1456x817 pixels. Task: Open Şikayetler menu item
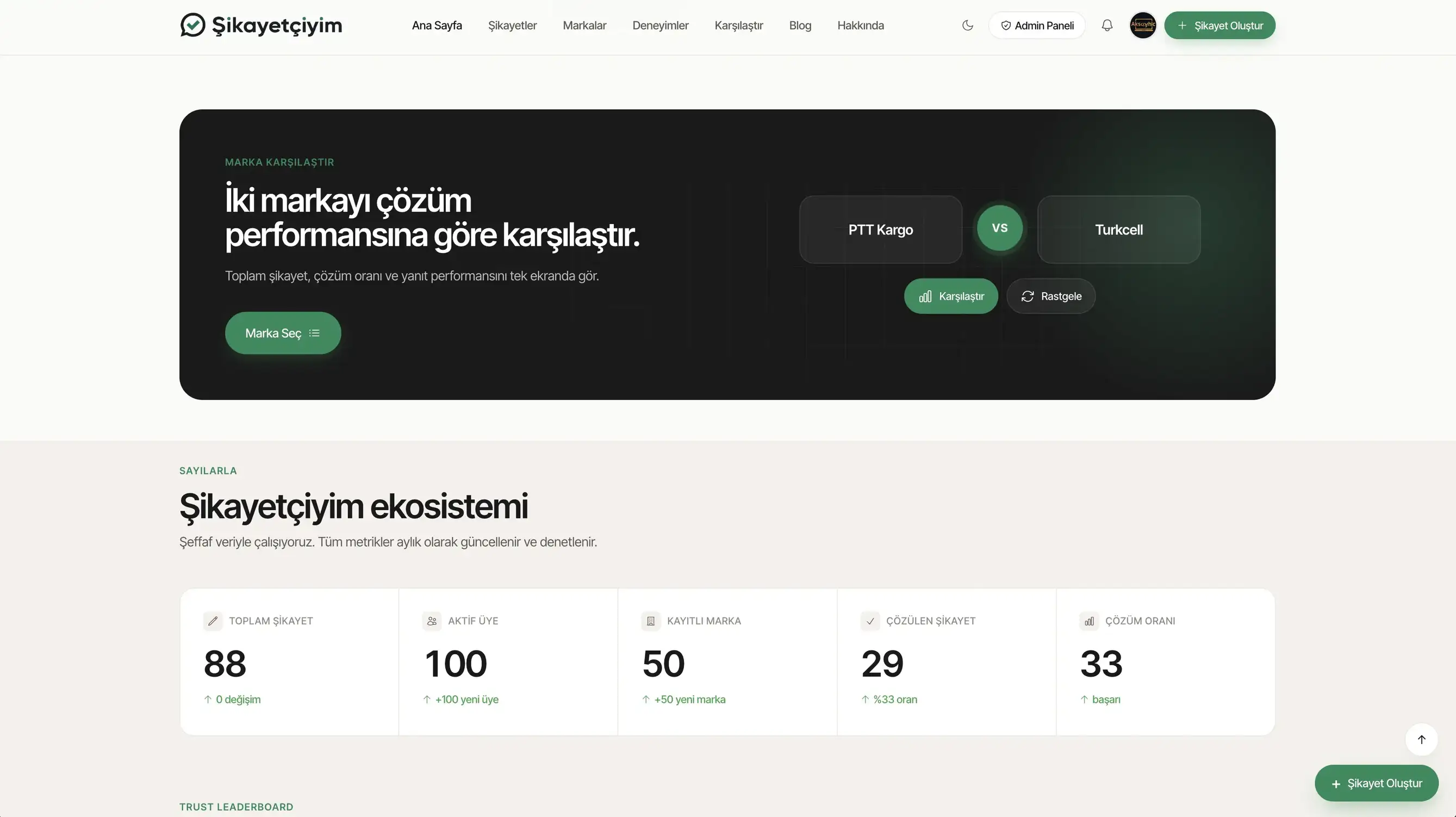(x=512, y=26)
